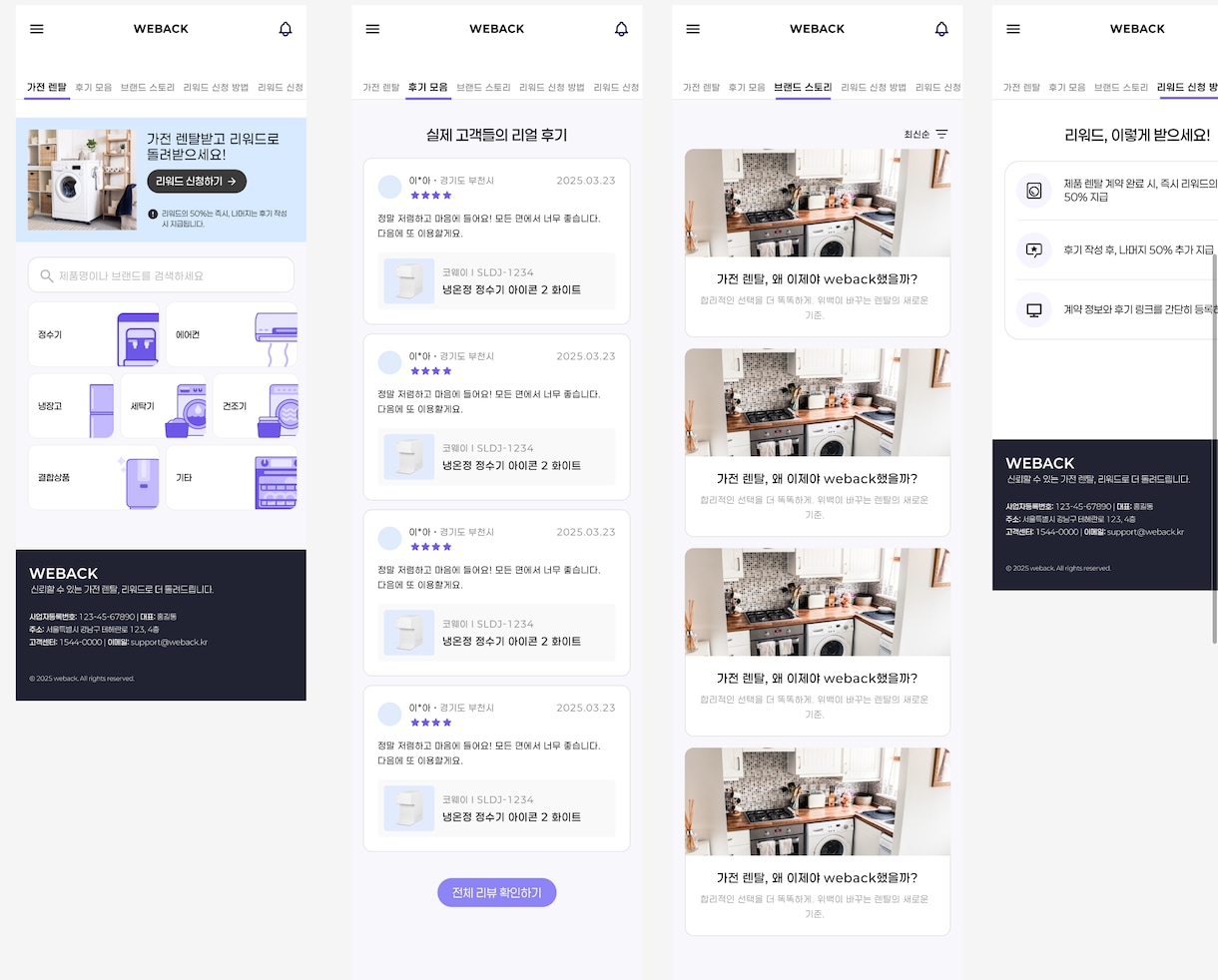This screenshot has height=980, width=1218.
Task: Click the banner headline 가전 렌탈받고 리워드로 돌려받으세요!
Action: [214, 147]
